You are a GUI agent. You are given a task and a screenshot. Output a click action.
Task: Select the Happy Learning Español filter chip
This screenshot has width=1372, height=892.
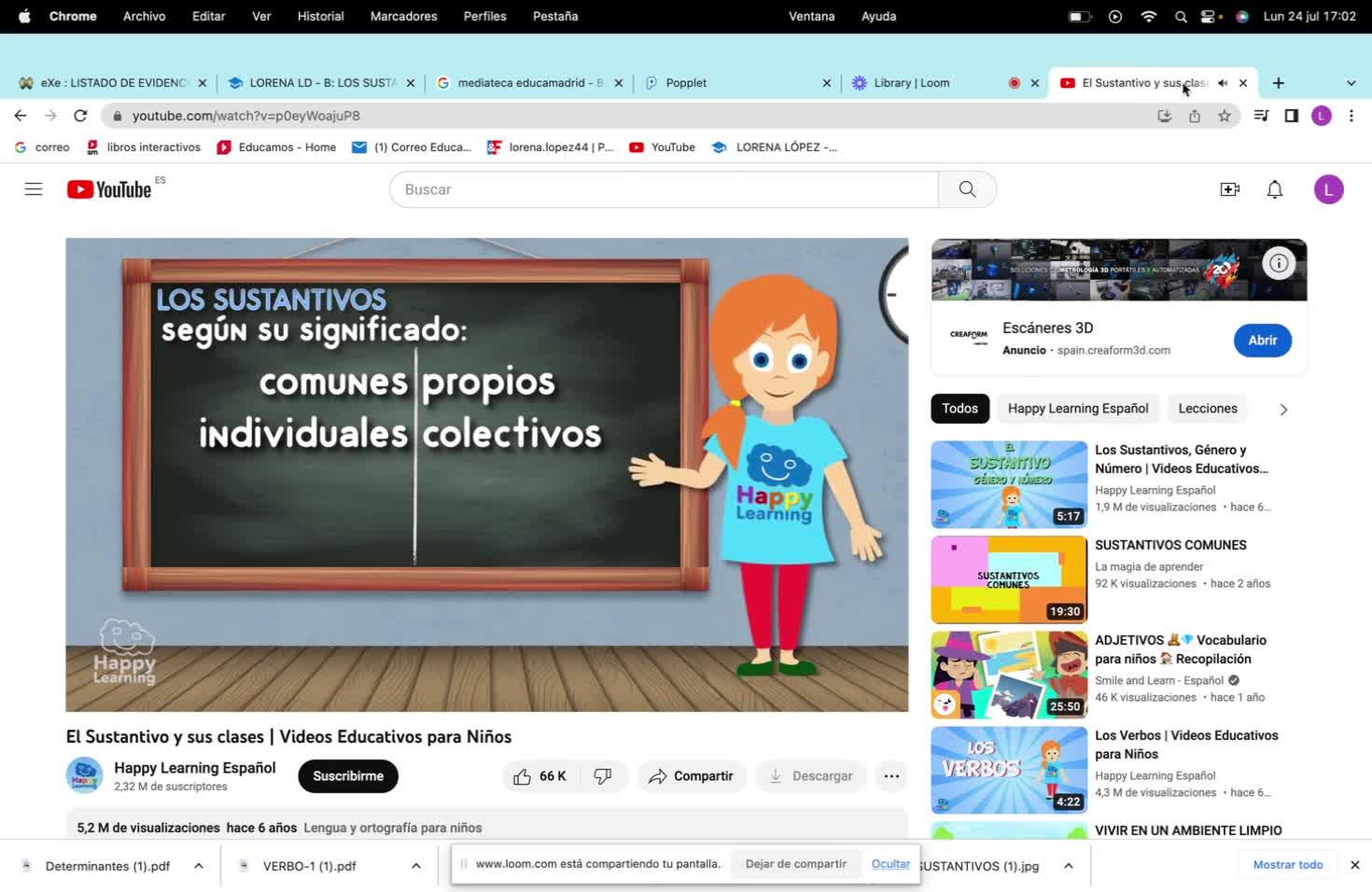(1078, 409)
